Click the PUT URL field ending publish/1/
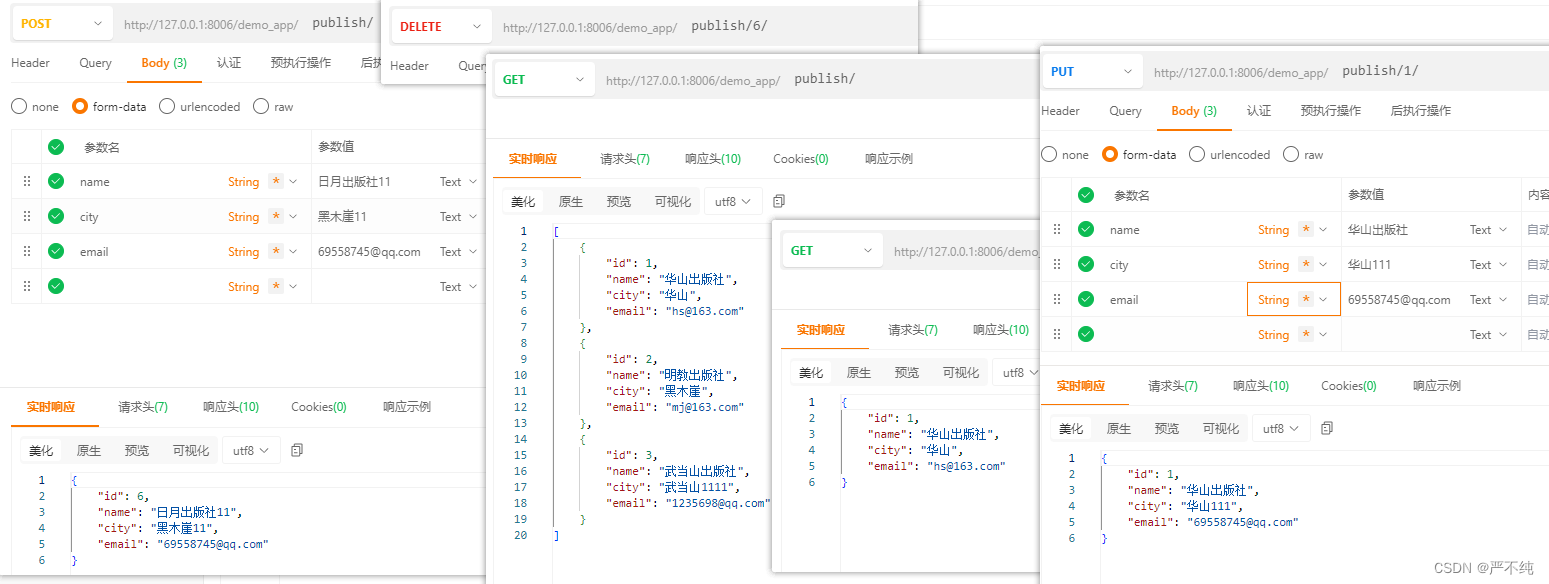1549x584 pixels. coord(1345,72)
